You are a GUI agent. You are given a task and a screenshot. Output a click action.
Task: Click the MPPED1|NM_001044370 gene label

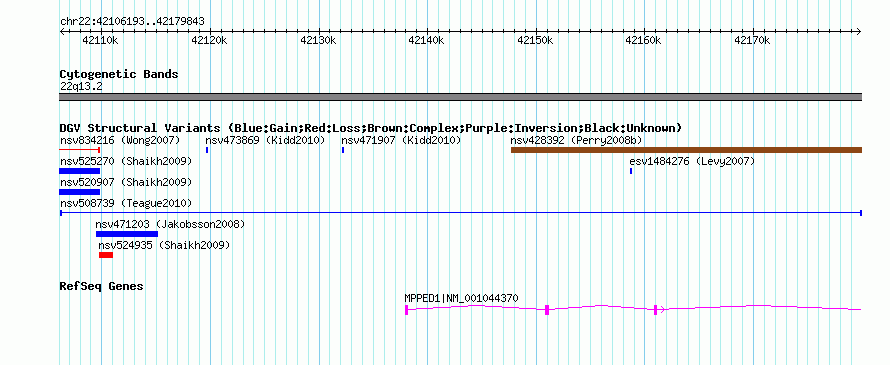(461, 299)
